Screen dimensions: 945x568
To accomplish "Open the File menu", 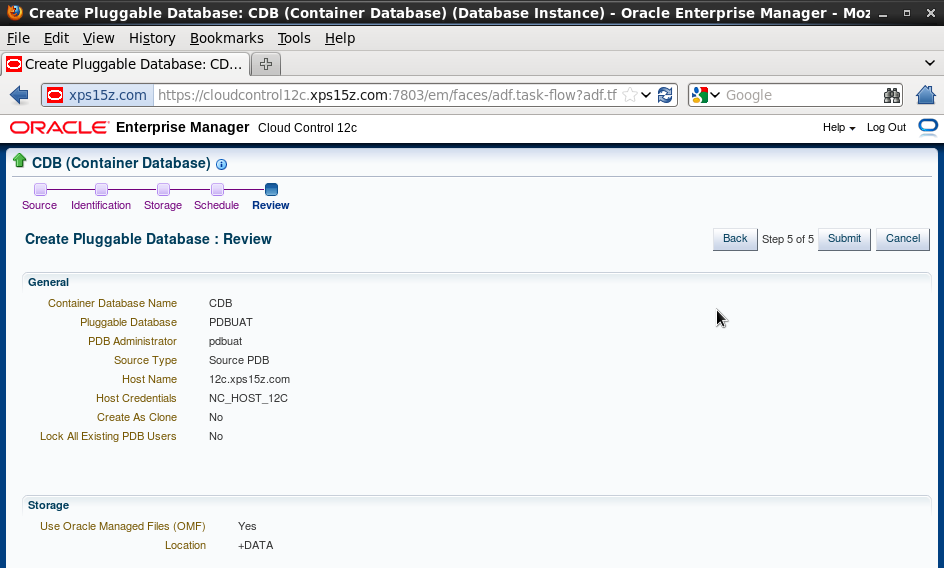I will pyautogui.click(x=18, y=38).
